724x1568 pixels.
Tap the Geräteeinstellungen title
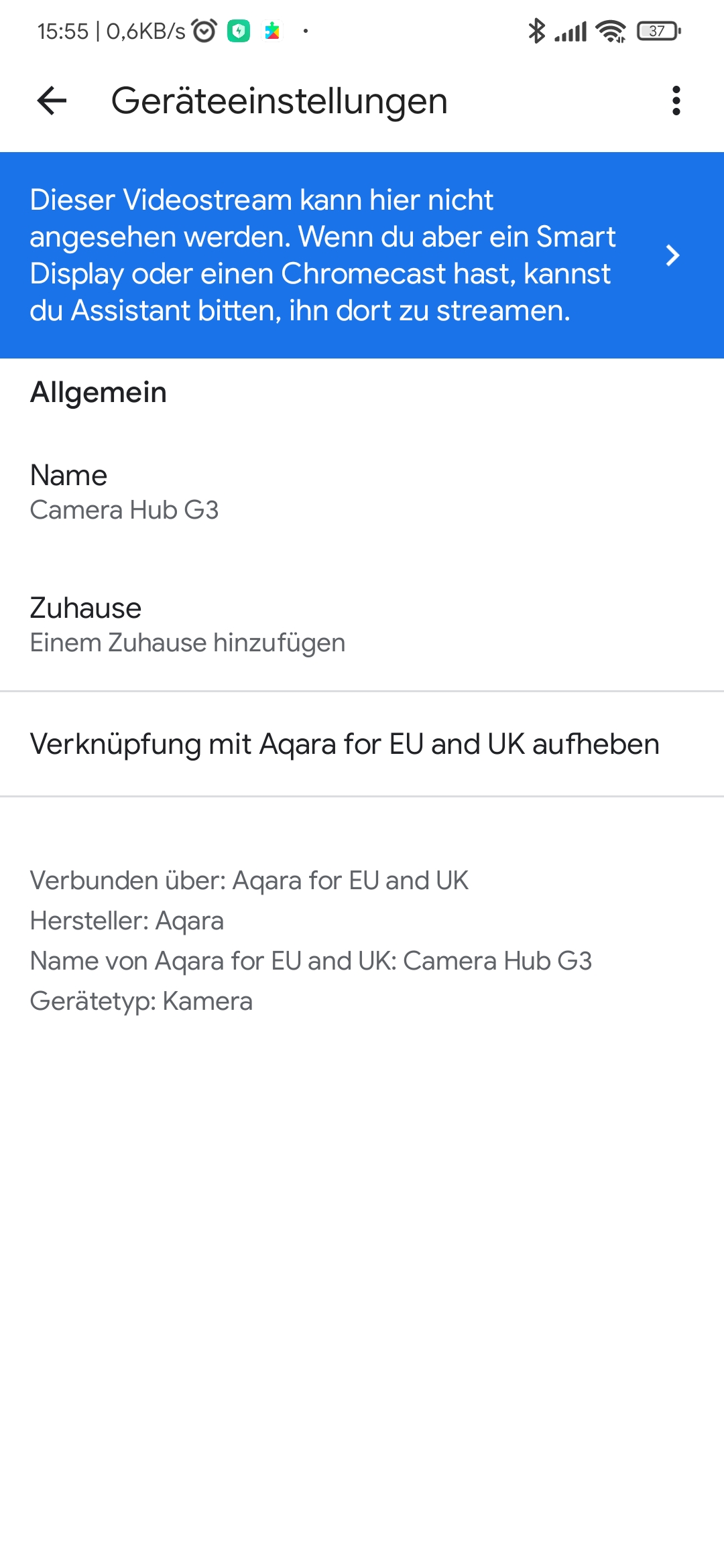(x=279, y=101)
